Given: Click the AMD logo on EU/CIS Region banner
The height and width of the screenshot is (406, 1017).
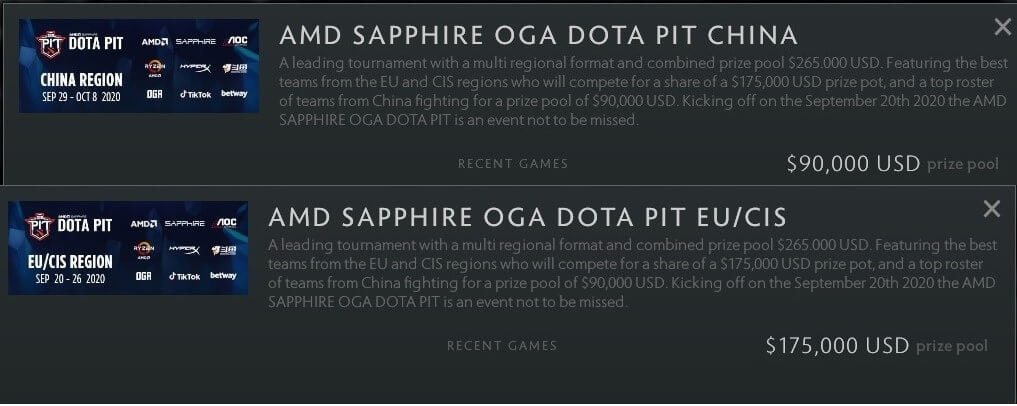Looking at the screenshot, I should point(143,224).
